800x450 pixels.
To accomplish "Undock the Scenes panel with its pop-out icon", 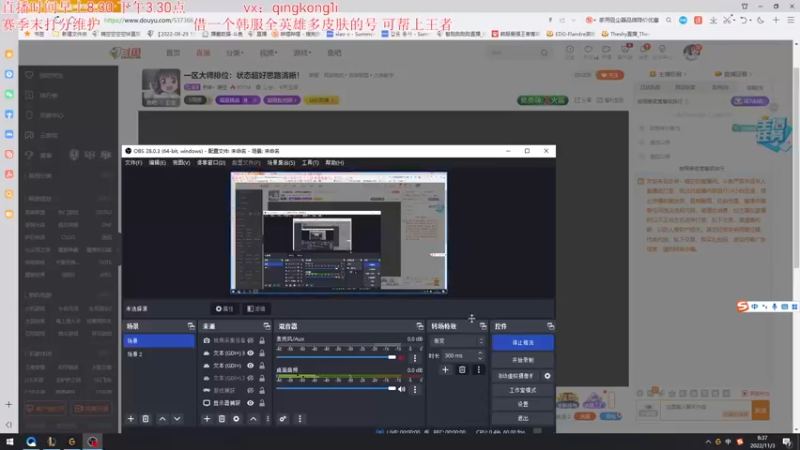I will (191, 326).
